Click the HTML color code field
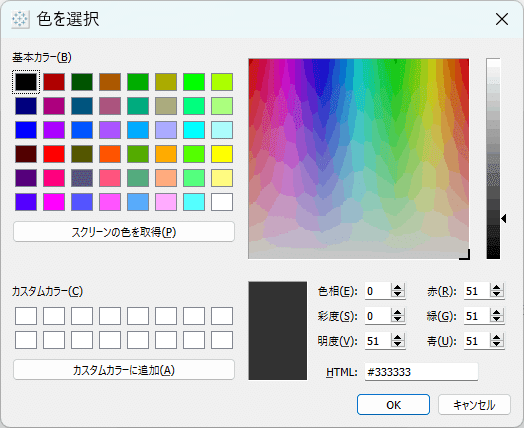Screen dimensions: 524x428 coord(421,372)
